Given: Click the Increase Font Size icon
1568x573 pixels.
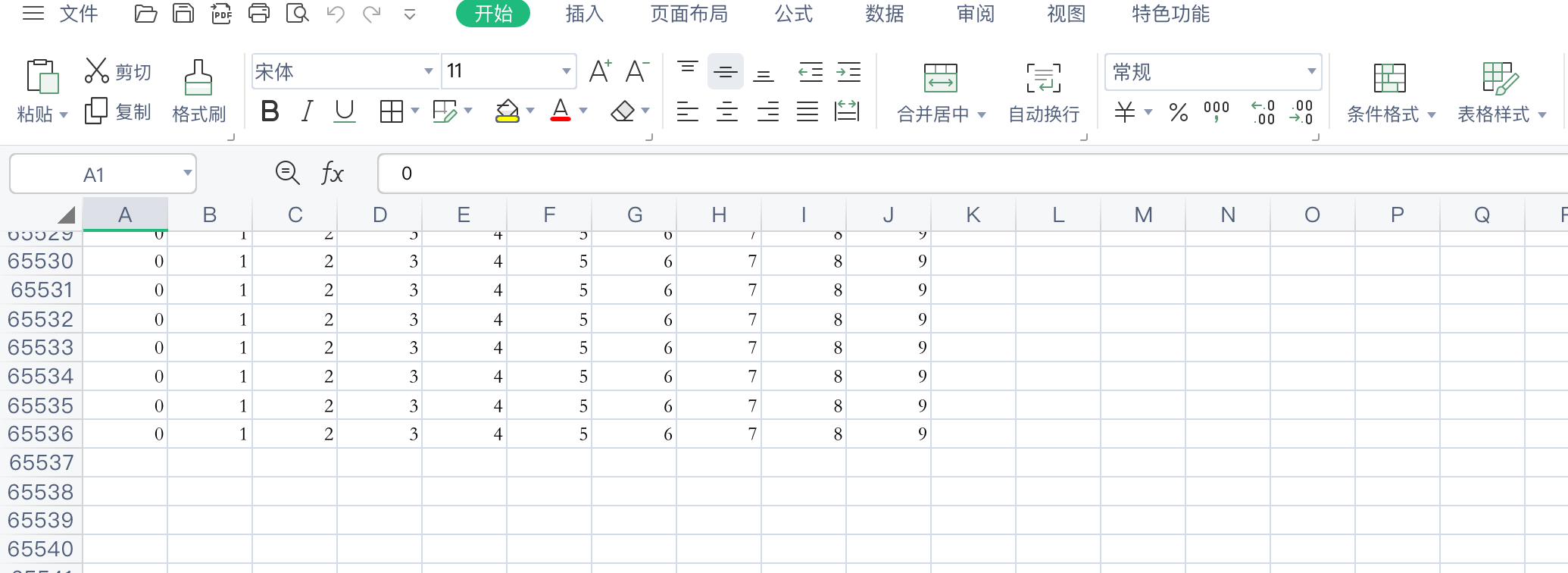Looking at the screenshot, I should (x=600, y=71).
